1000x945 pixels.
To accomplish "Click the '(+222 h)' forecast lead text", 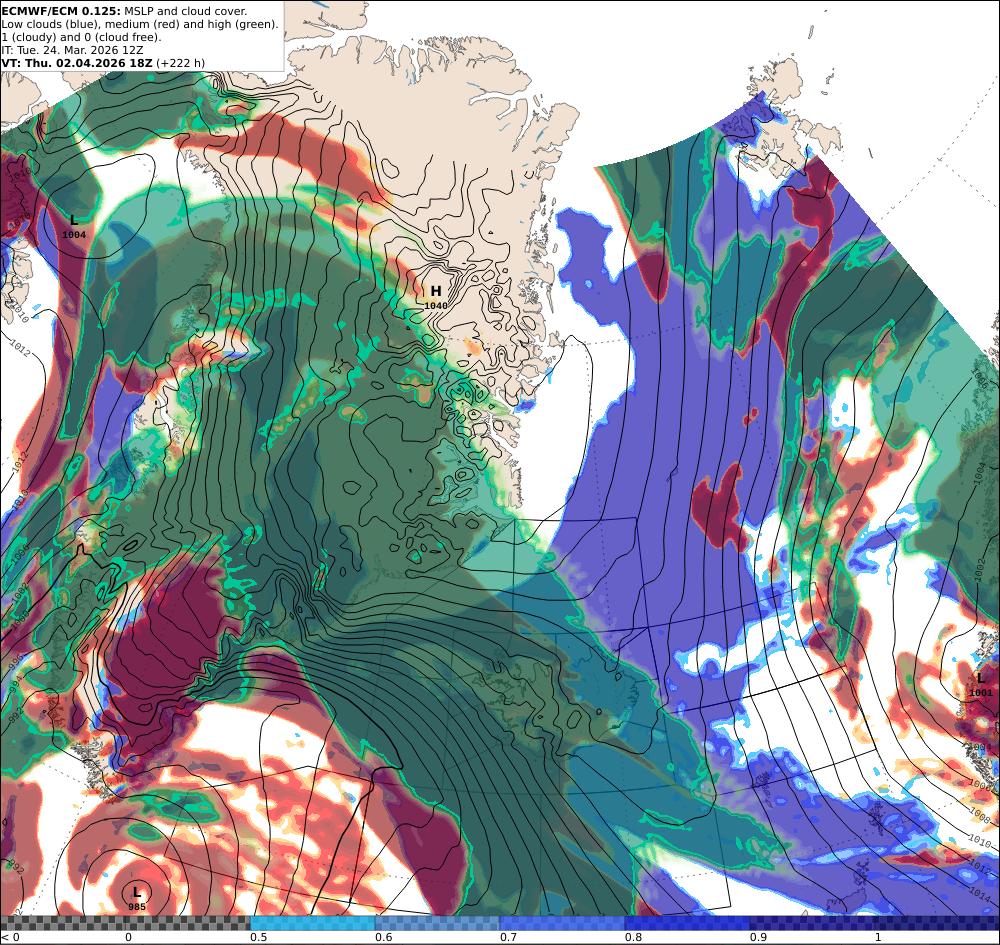I will (x=180, y=63).
